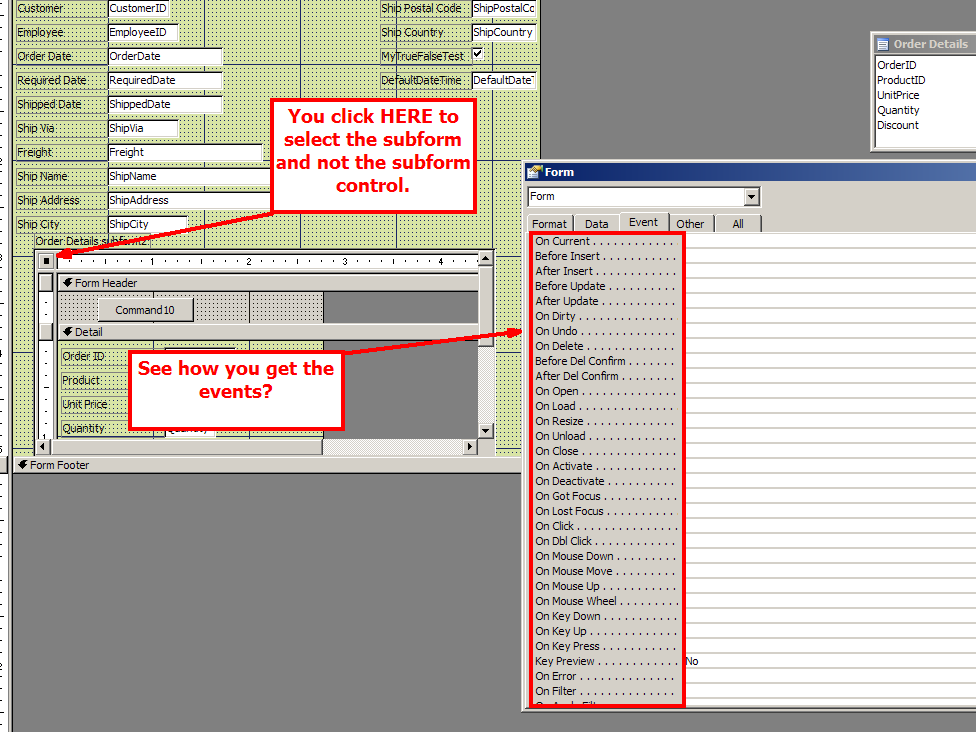Click the On Load event property
Image resolution: width=976 pixels, height=732 pixels.
coord(606,406)
